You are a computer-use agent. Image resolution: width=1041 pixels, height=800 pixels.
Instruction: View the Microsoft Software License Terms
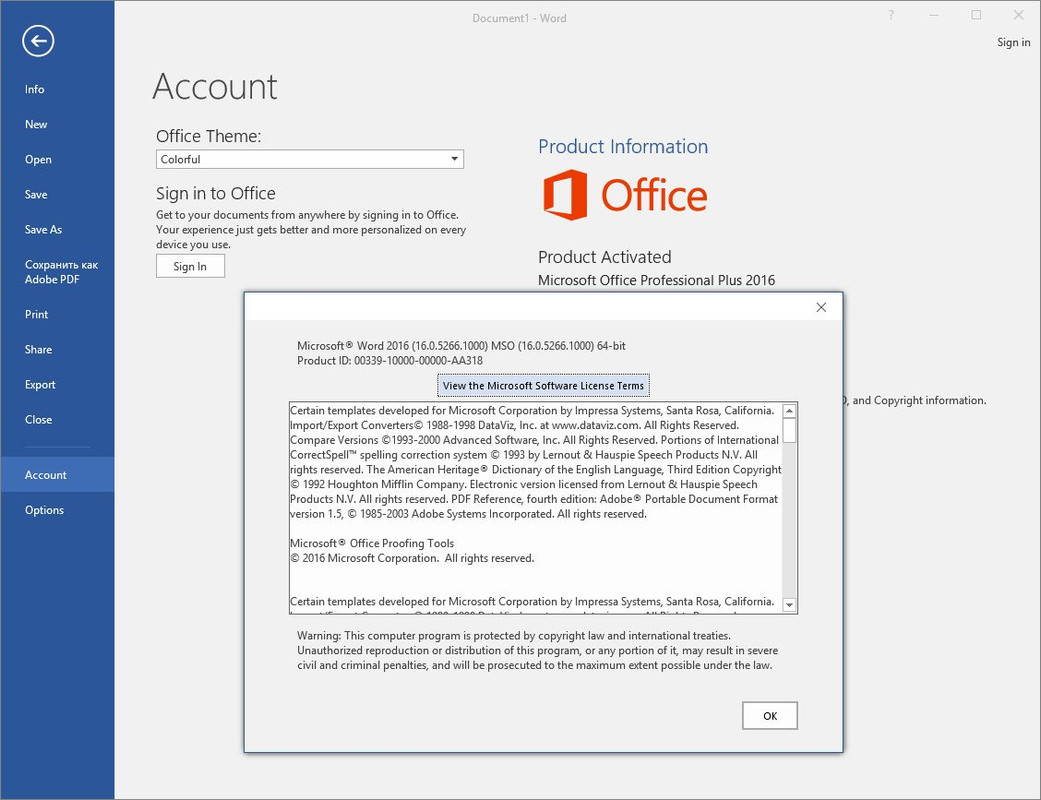[543, 386]
